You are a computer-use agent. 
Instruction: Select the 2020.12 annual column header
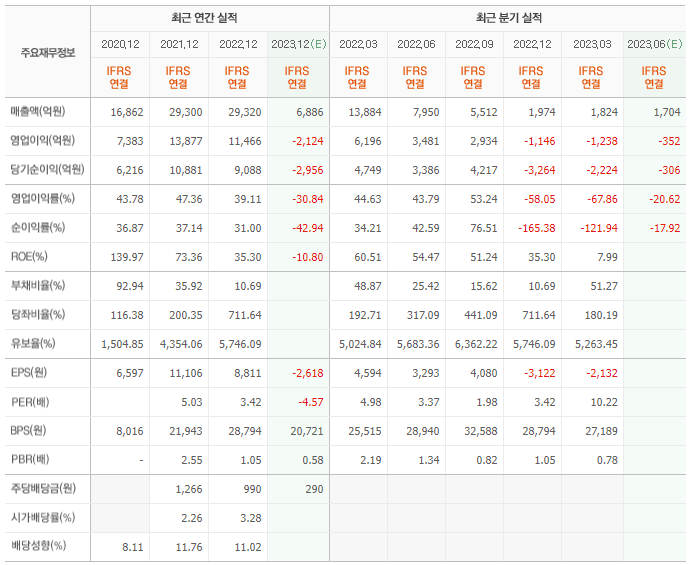click(x=120, y=44)
